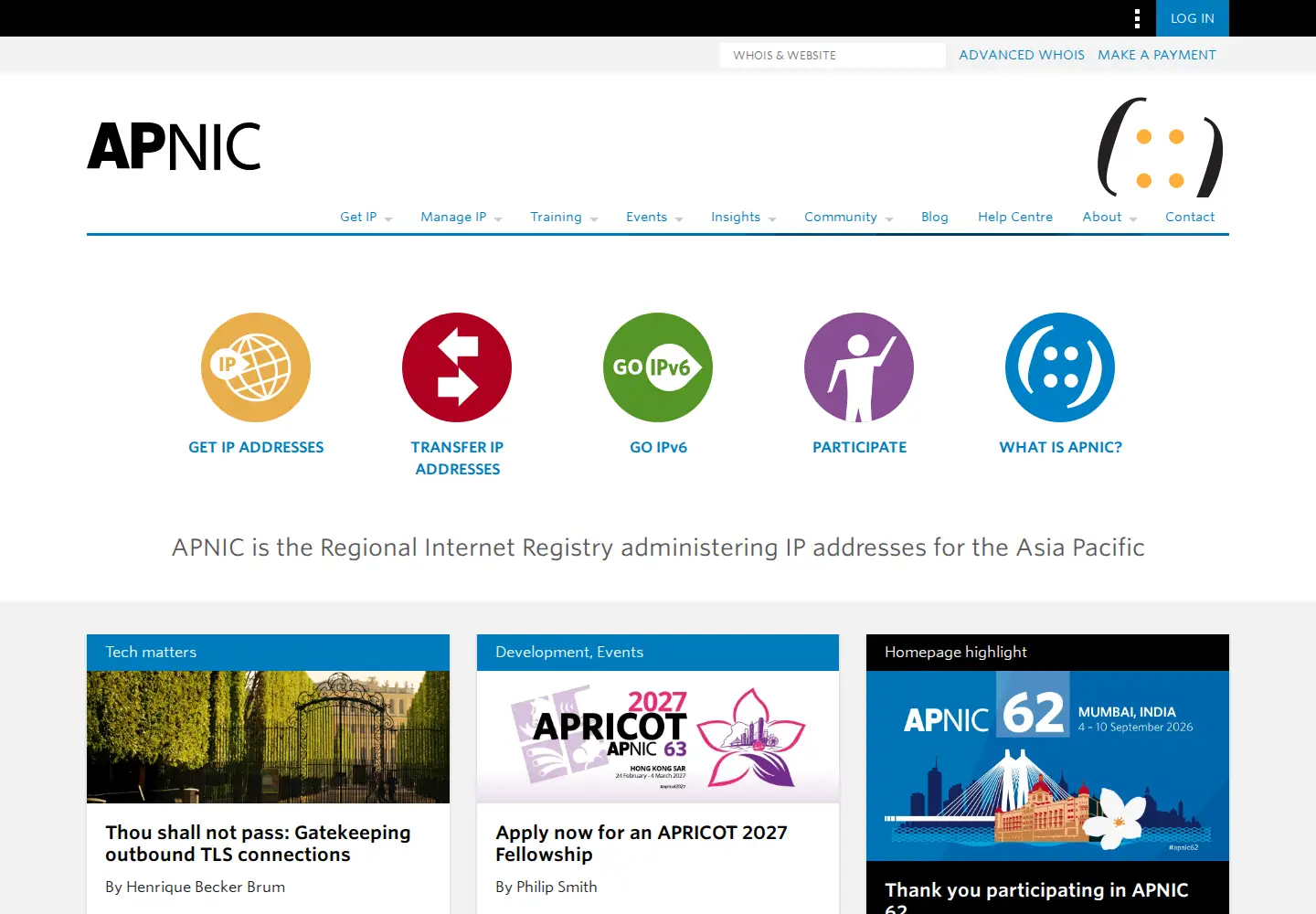Open the GO IPv6 text link
The image size is (1316, 914).
658,447
